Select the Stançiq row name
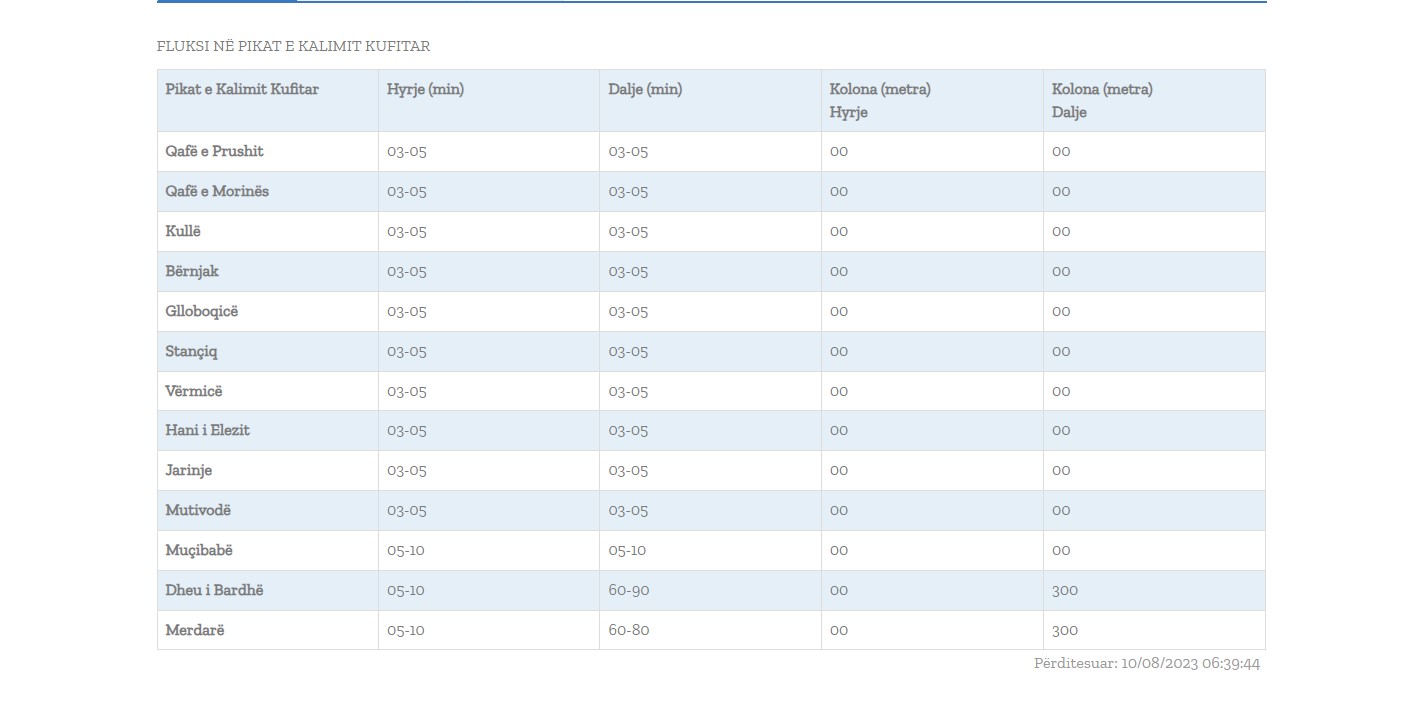This screenshot has height=713, width=1426. pos(191,351)
